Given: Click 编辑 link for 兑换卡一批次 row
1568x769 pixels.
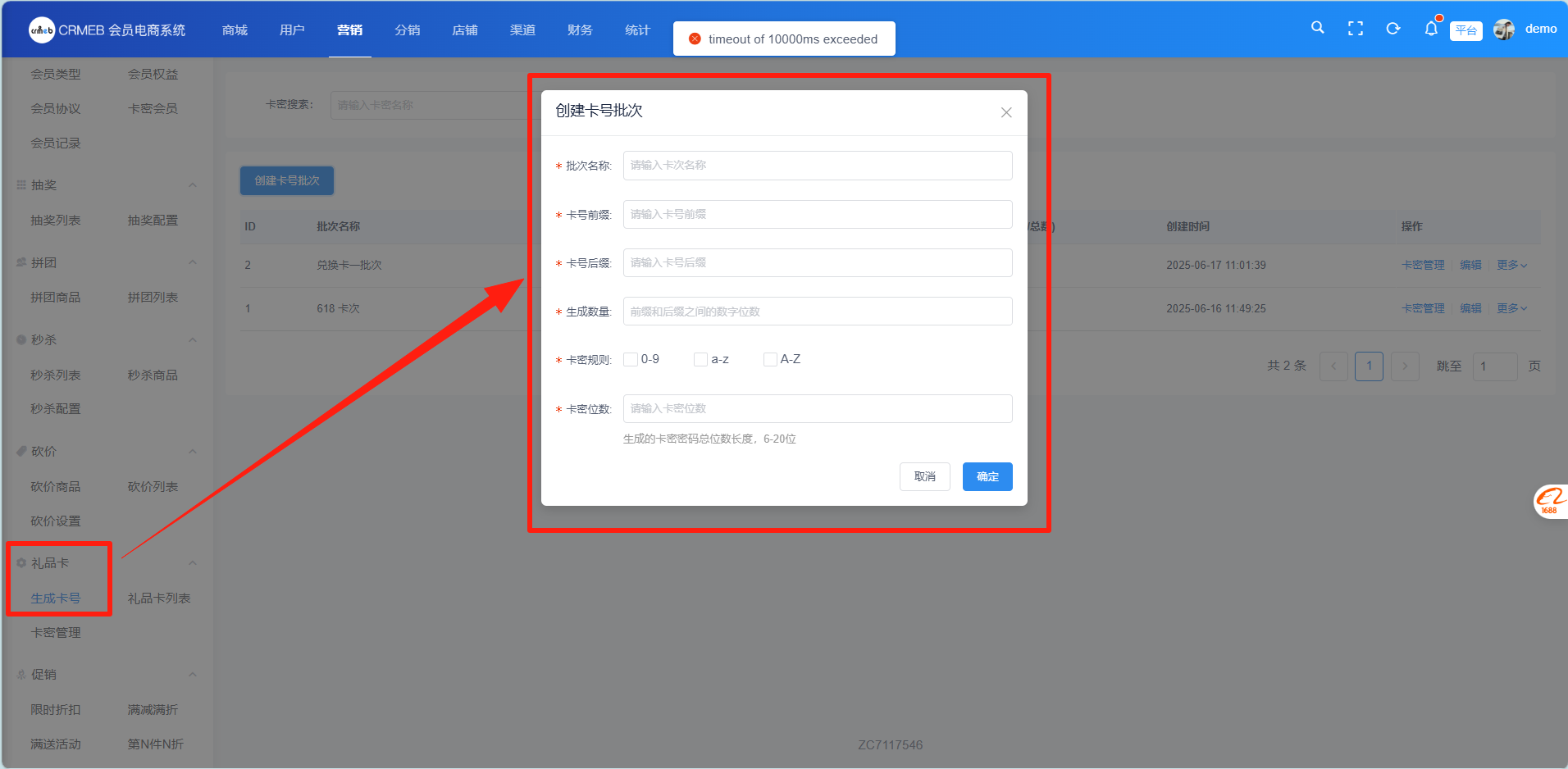Looking at the screenshot, I should (1470, 265).
